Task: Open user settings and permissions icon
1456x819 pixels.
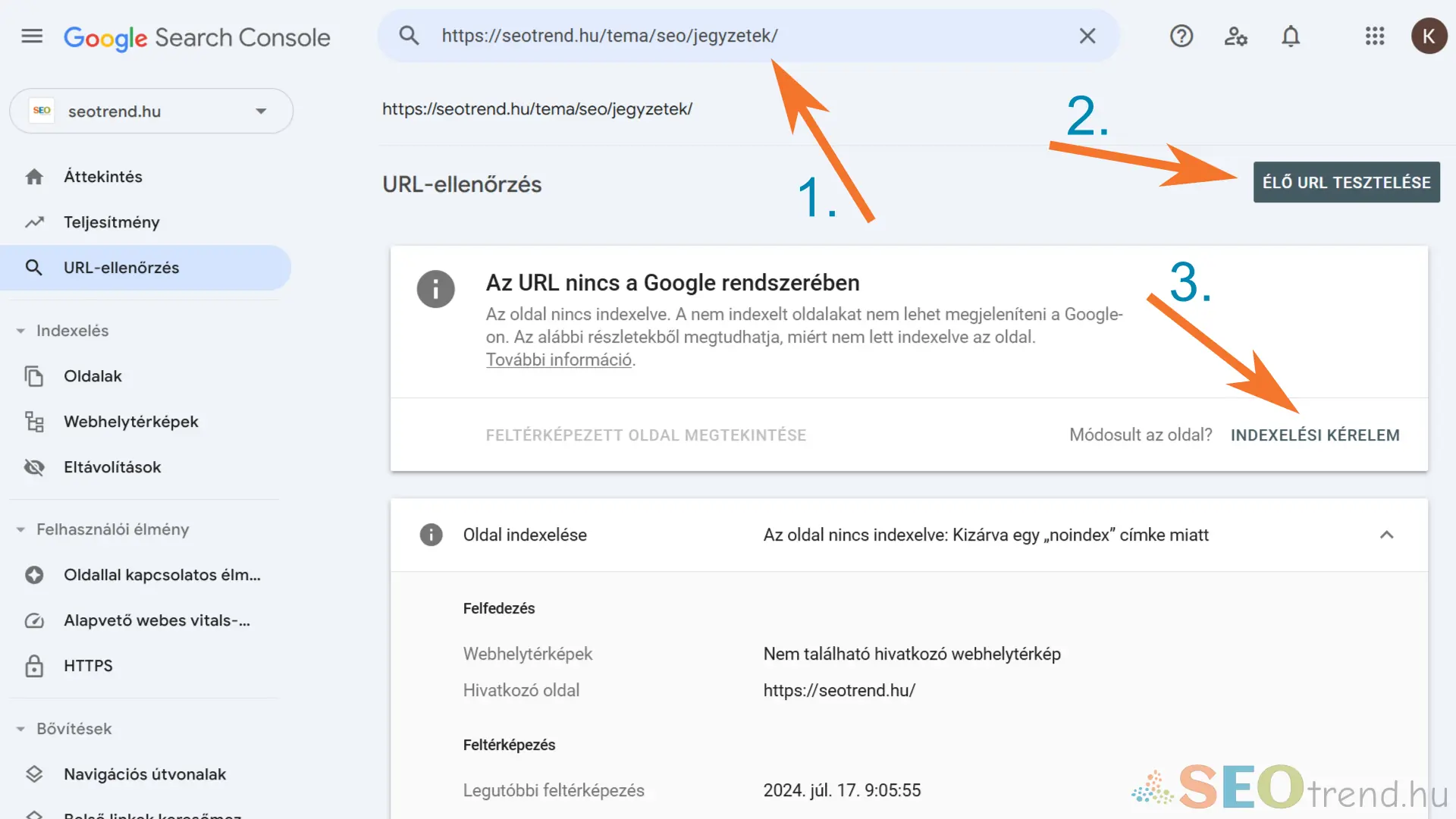Action: pos(1236,36)
